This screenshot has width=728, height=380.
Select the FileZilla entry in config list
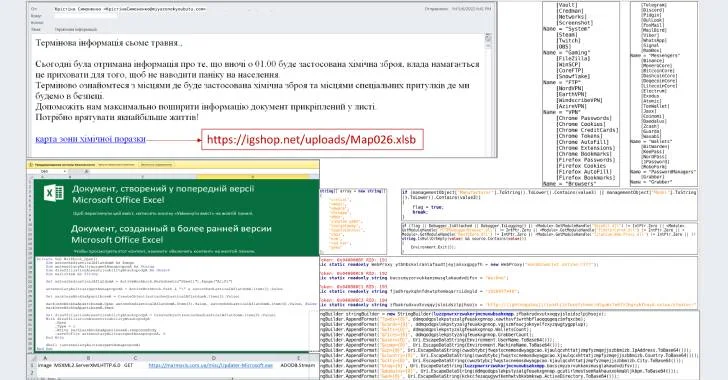[573, 59]
